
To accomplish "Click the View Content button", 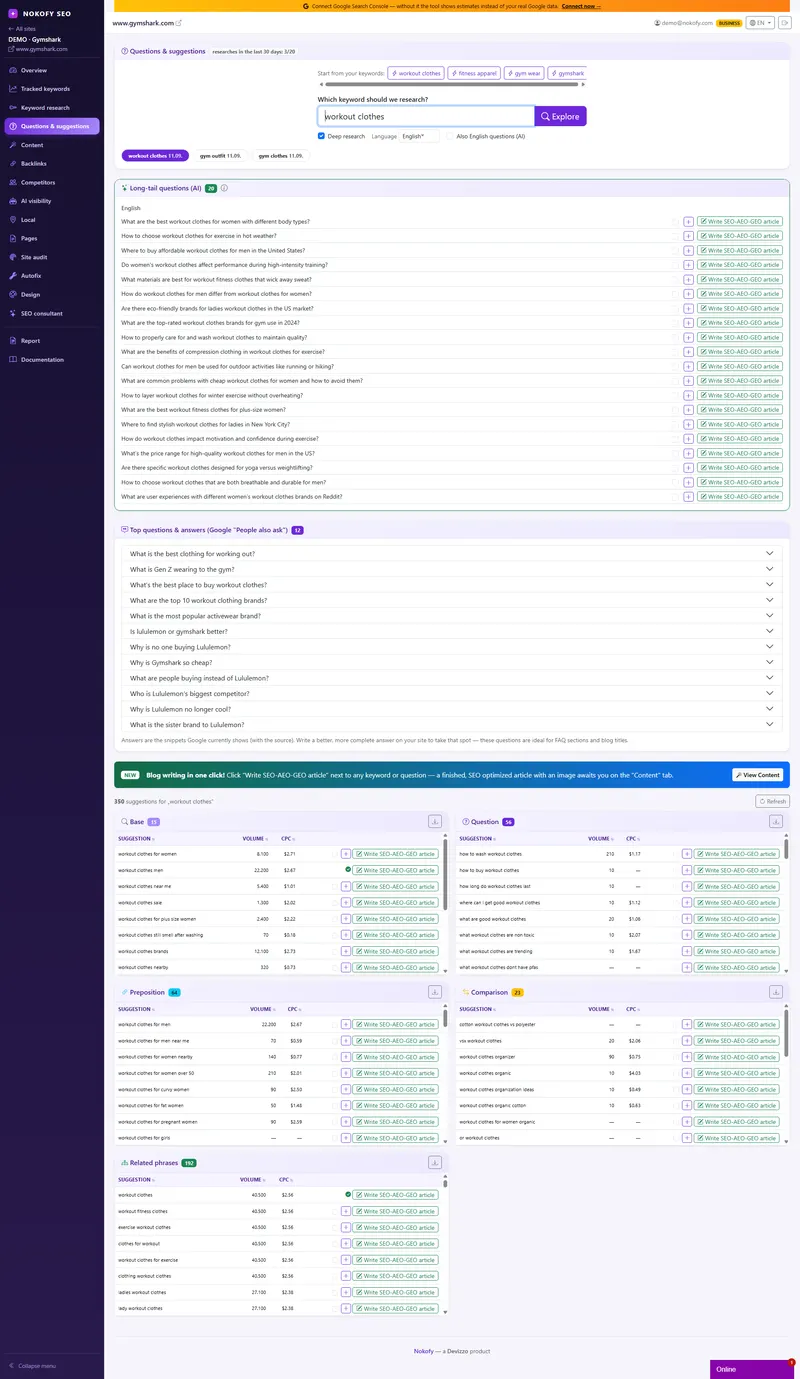I will [x=757, y=775].
